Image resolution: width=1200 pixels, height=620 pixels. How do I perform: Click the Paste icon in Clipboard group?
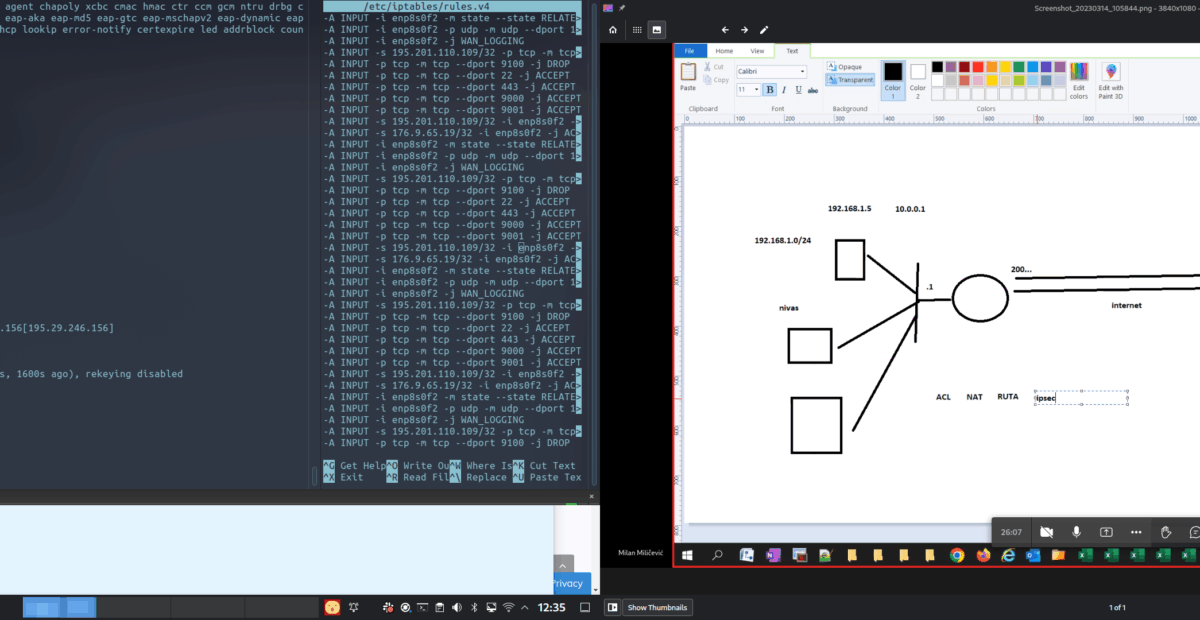688,76
